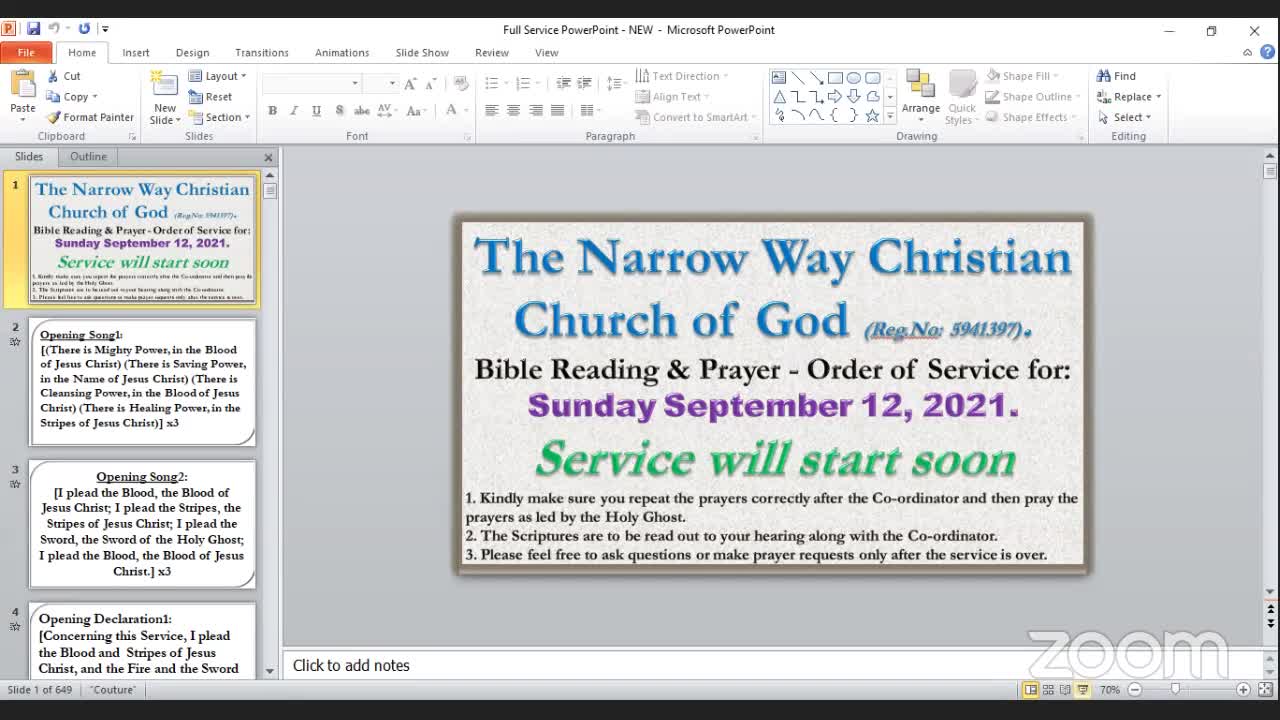Justify the paragraph text
Screen dimensions: 1280x720
coord(557,110)
